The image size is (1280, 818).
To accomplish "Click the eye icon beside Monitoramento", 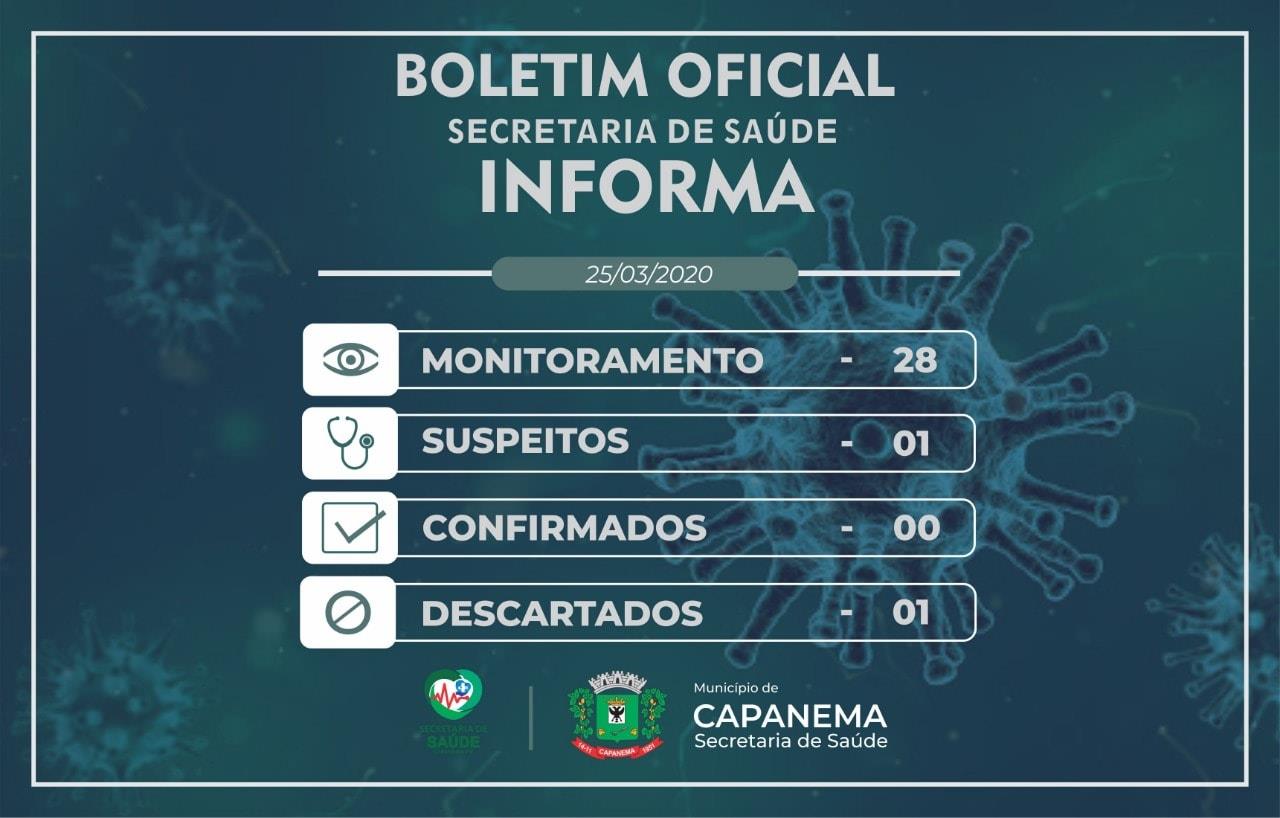I will point(350,360).
